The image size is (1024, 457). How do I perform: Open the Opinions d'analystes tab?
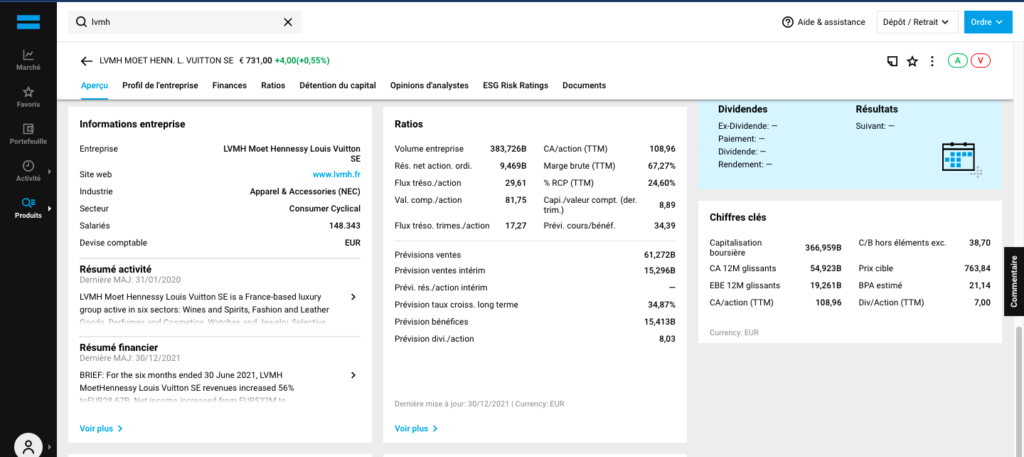(x=429, y=86)
